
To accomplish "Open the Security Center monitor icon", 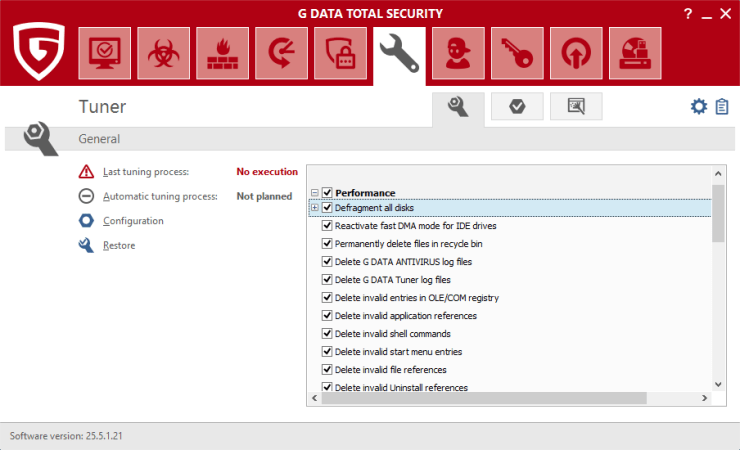I will click(104, 53).
